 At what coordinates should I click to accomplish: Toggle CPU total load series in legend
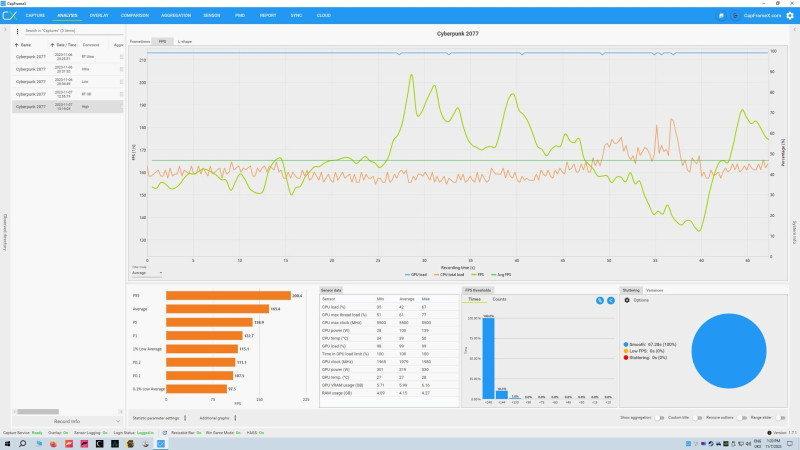449,275
